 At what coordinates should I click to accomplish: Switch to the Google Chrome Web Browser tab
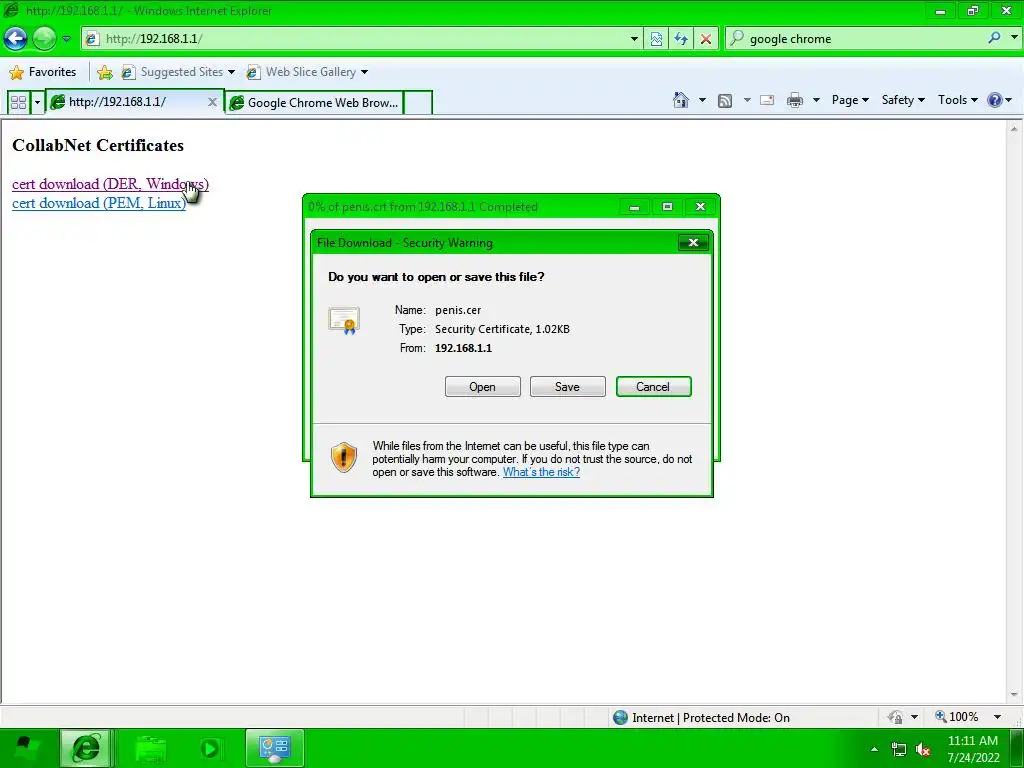coord(315,103)
